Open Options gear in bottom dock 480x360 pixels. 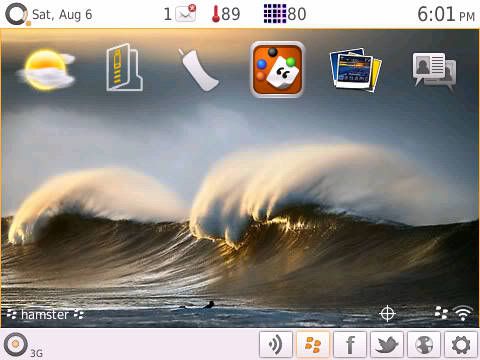(461, 344)
